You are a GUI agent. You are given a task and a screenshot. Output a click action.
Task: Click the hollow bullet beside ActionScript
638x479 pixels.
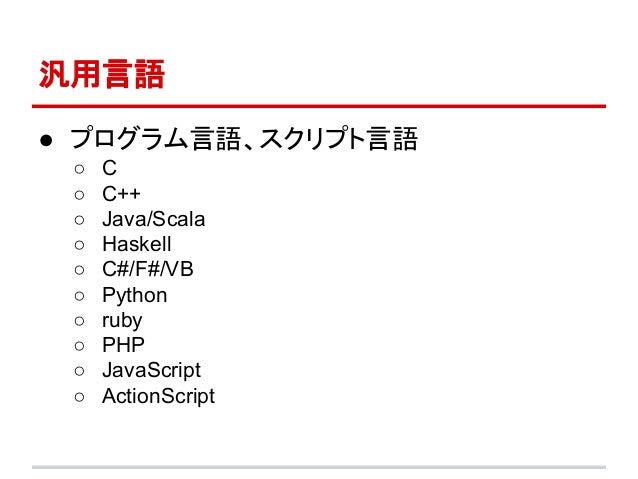click(79, 397)
